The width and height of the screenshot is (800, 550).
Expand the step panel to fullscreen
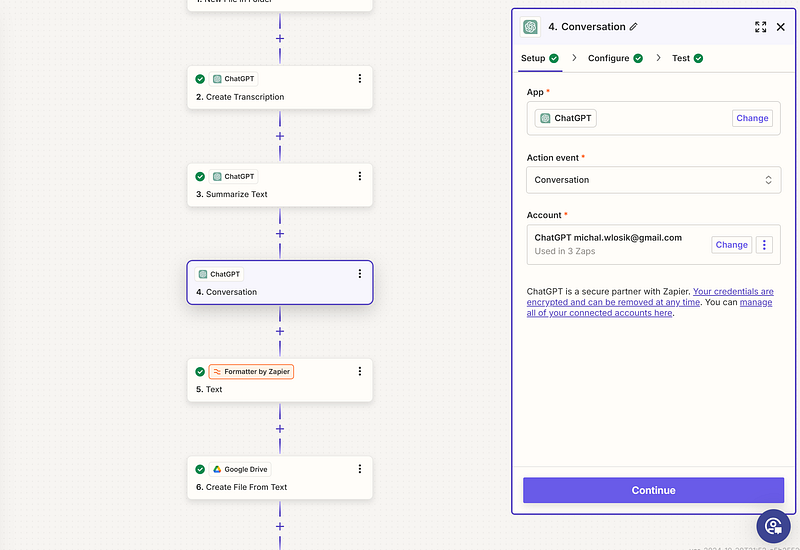[x=761, y=27]
